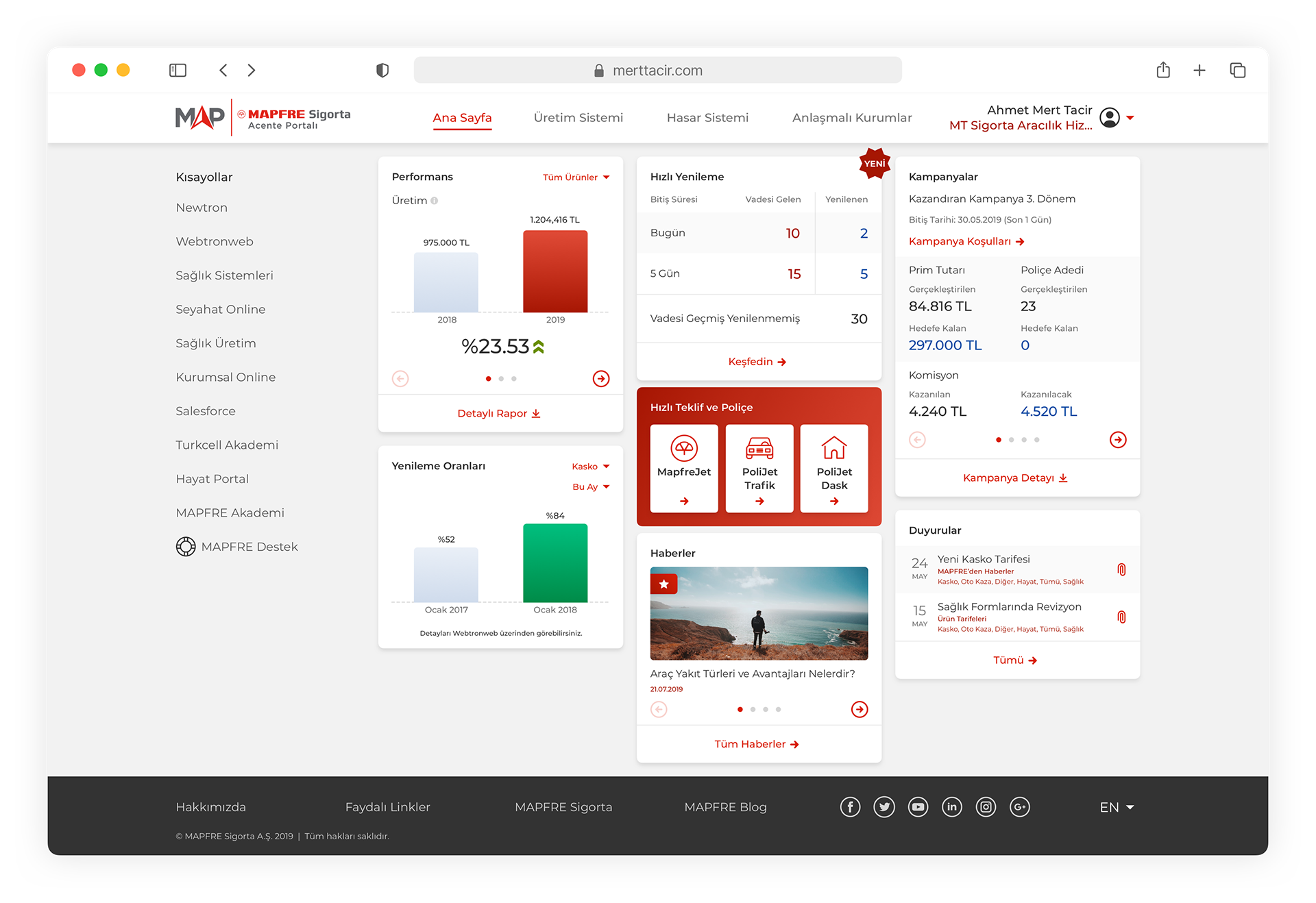Screen dimensions: 1316x903
Task: Open the Seyahat Online shortcut
Action: [x=221, y=309]
